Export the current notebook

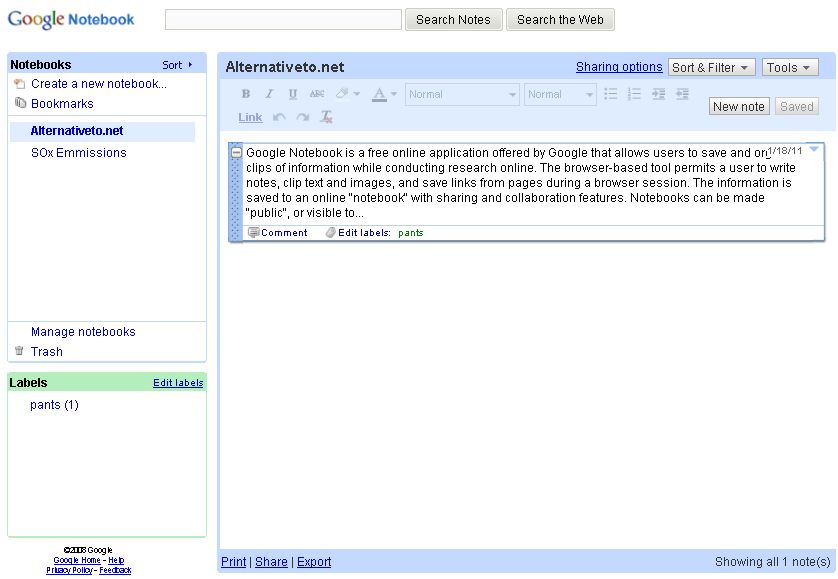point(313,562)
